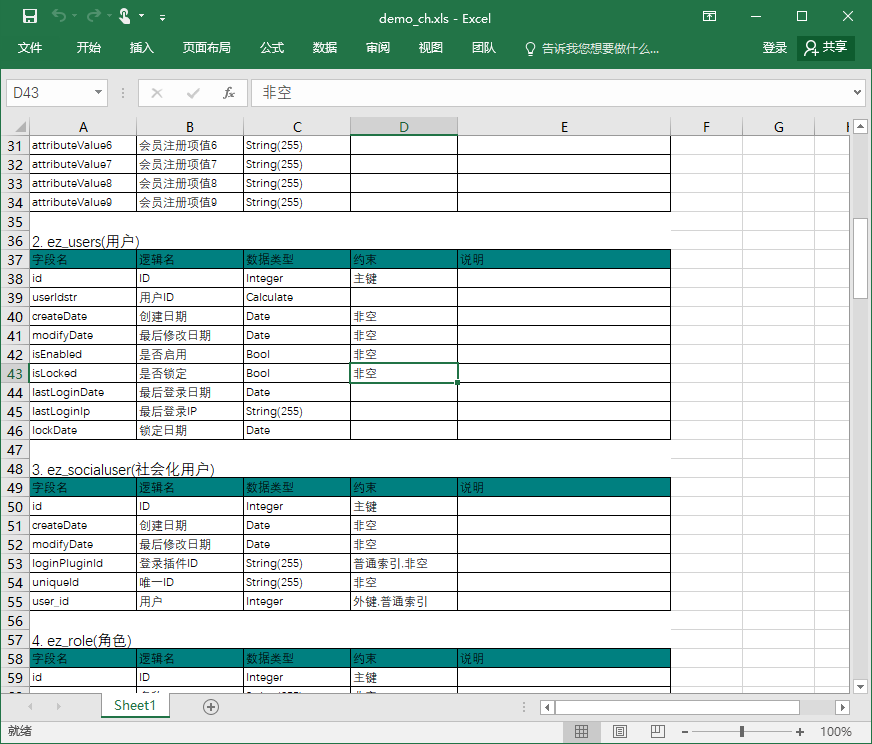
Task: Select cell Calculate in row 39
Action: [x=297, y=297]
